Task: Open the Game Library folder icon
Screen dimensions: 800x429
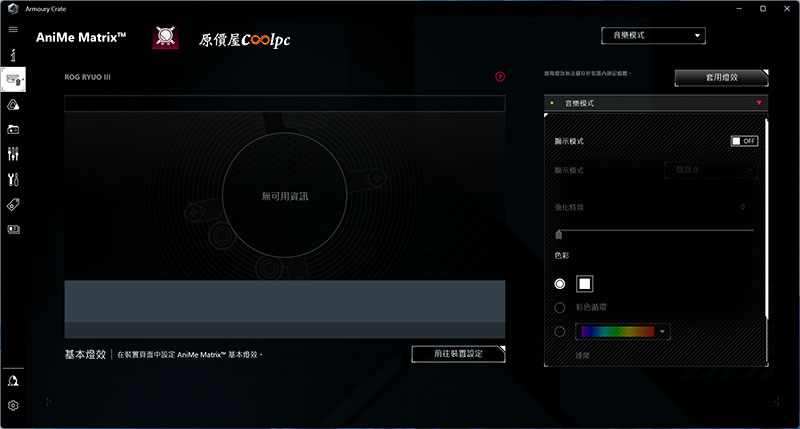Action: 13,130
